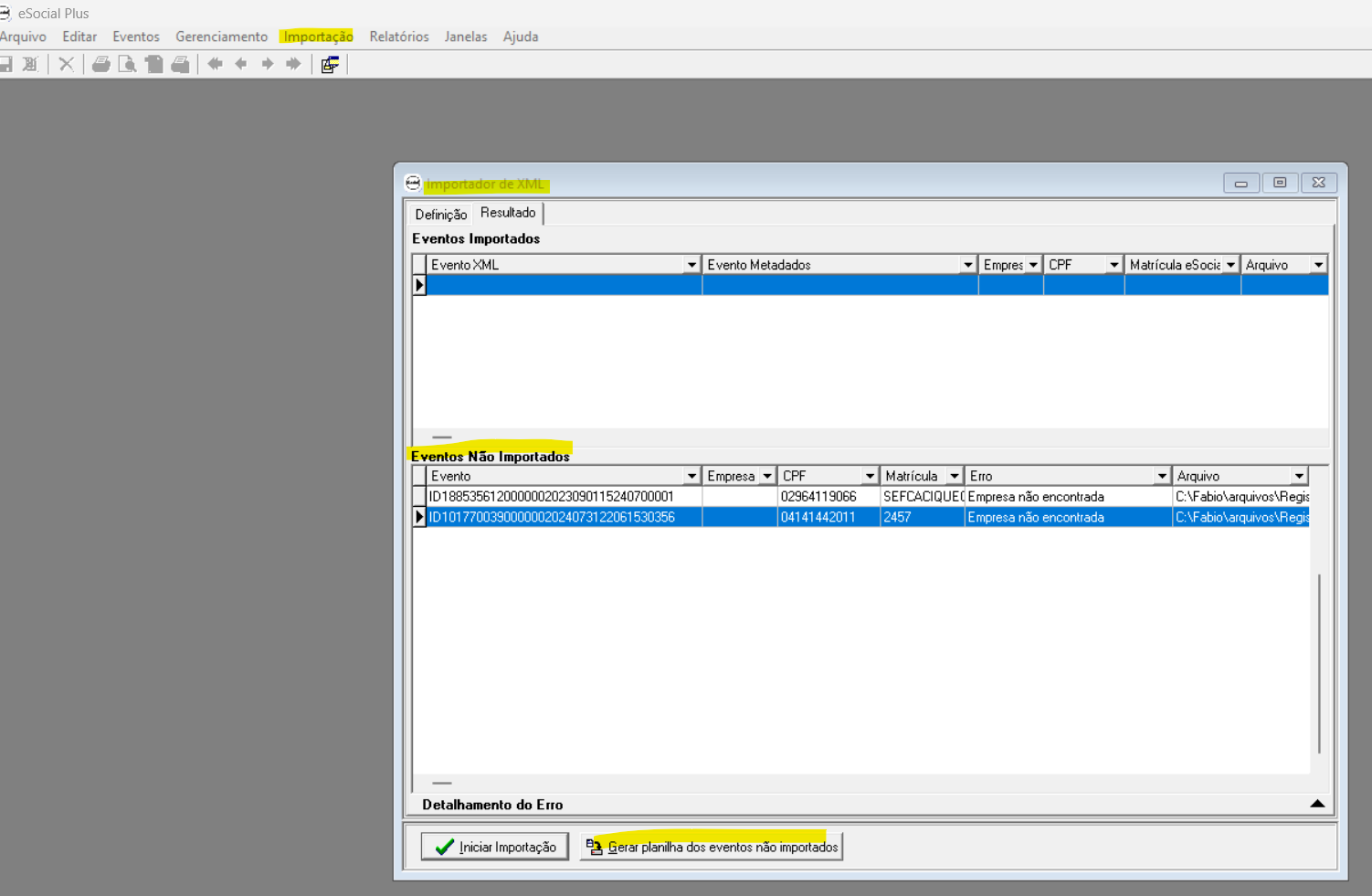Expand the Detalhamento do Erro section

(x=1316, y=804)
